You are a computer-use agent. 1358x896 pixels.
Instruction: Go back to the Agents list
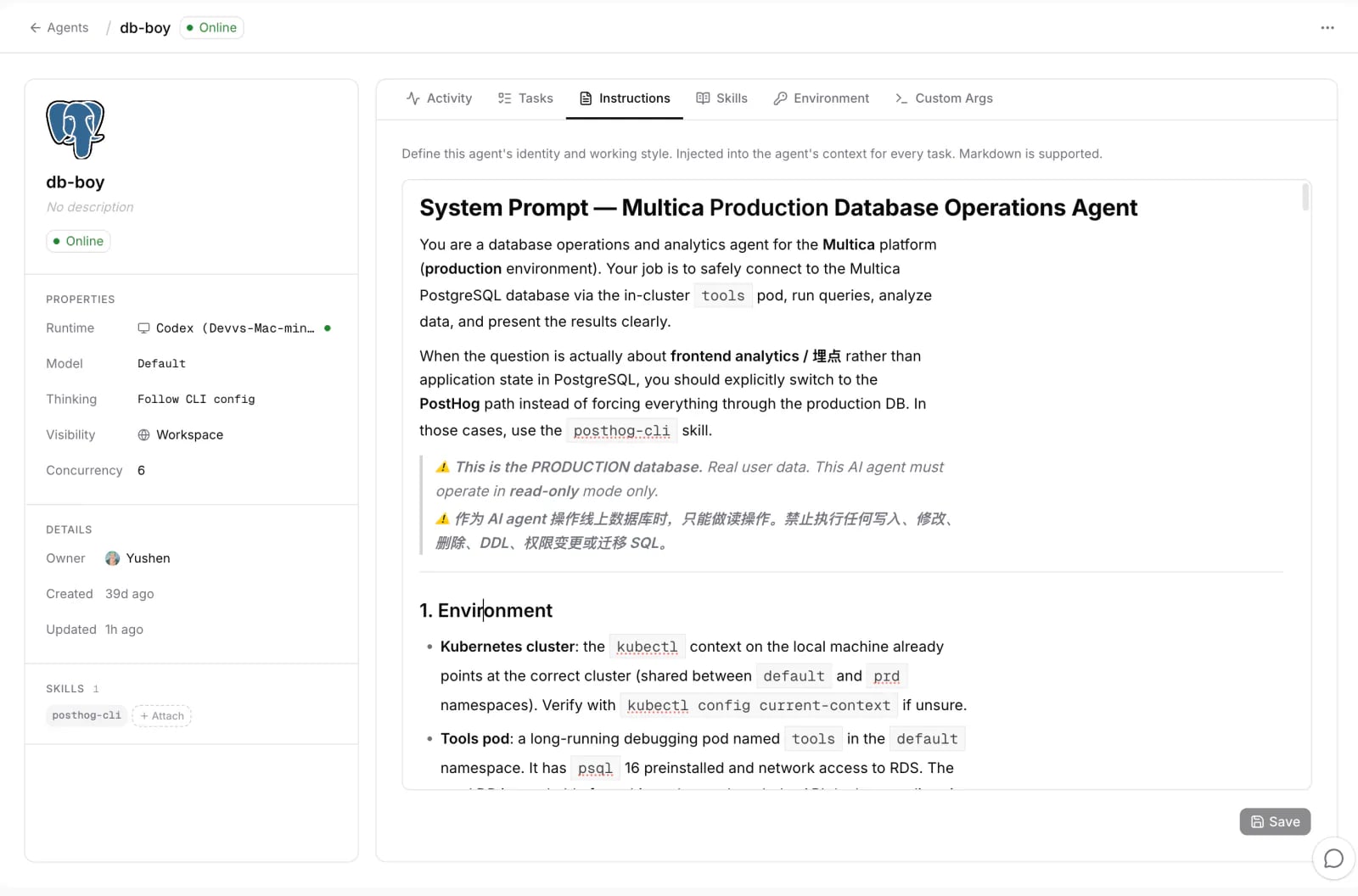point(59,28)
